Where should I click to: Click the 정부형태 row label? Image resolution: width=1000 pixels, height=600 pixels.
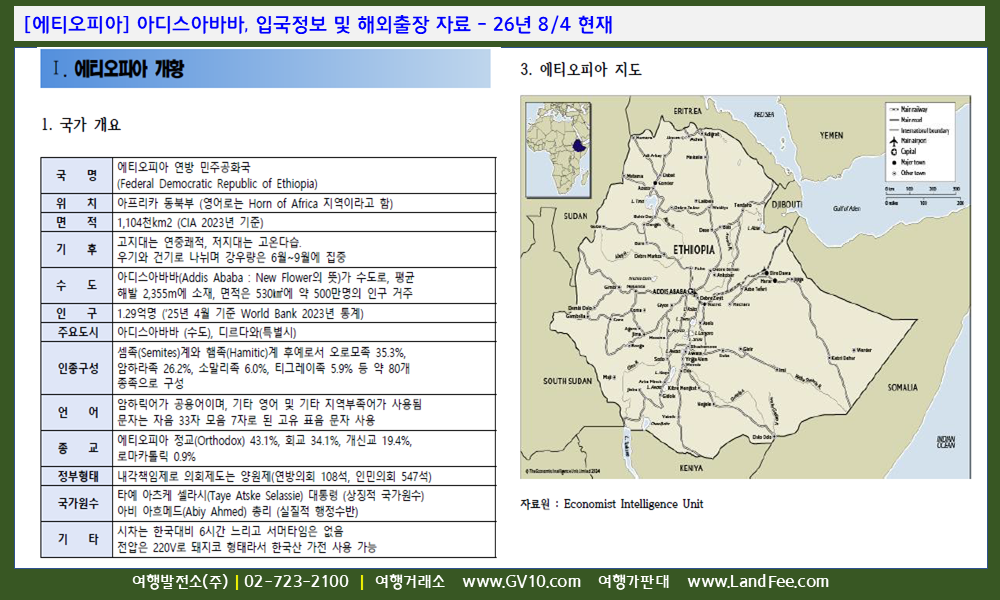pos(77,476)
